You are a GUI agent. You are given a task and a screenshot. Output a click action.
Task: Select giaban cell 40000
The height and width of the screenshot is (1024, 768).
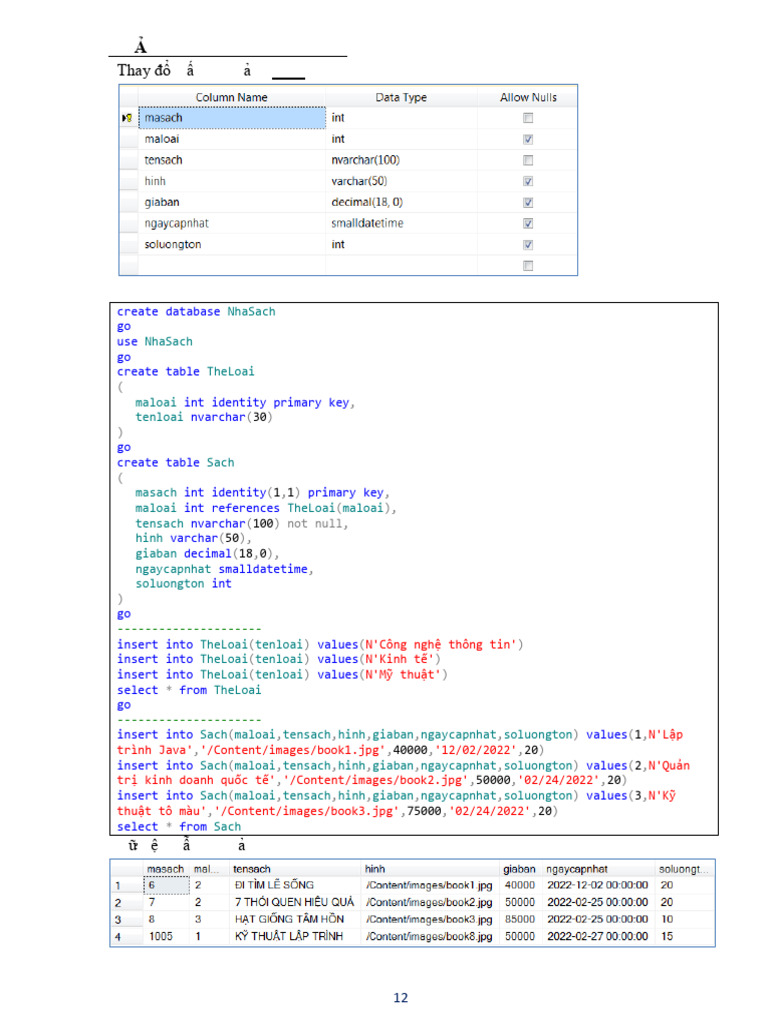(x=521, y=886)
